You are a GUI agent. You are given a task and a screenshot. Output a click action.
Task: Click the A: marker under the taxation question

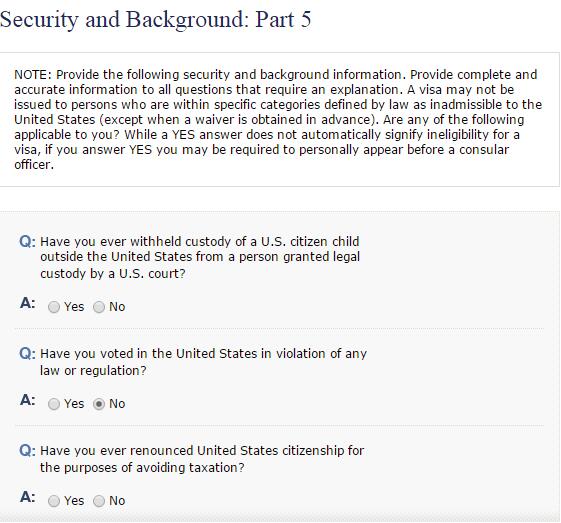(28, 497)
